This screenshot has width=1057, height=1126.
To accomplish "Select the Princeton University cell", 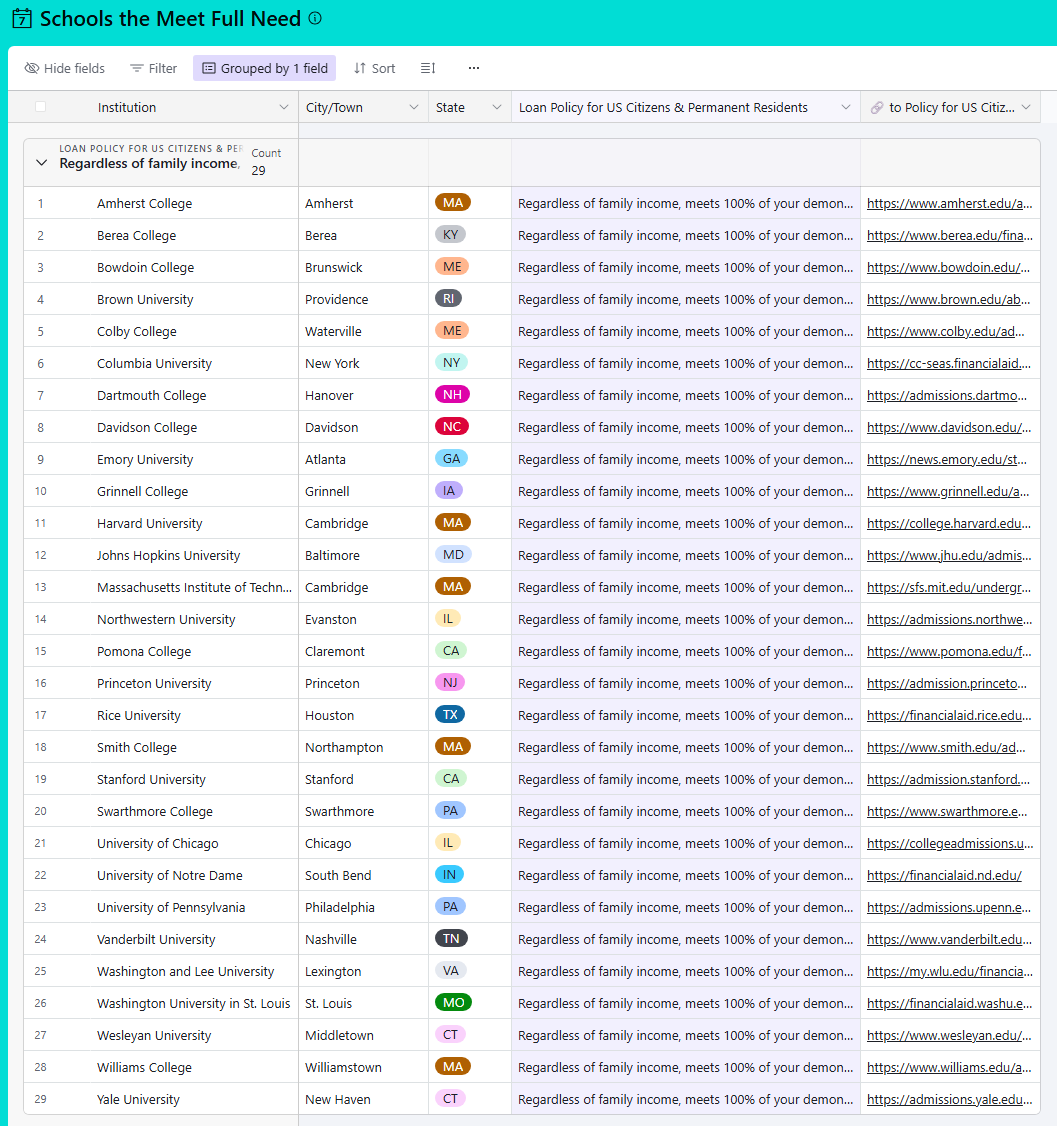I will point(194,684).
